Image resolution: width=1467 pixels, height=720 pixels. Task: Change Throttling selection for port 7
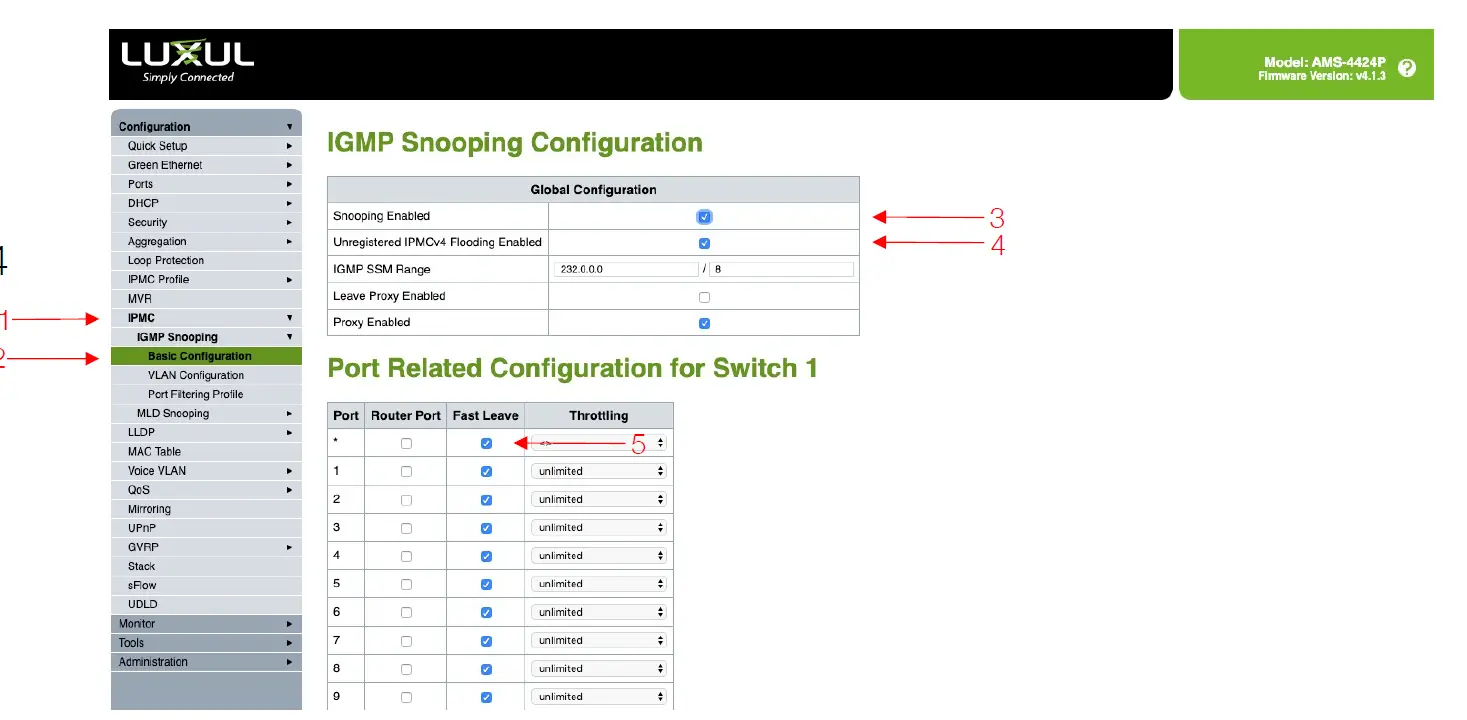(598, 639)
